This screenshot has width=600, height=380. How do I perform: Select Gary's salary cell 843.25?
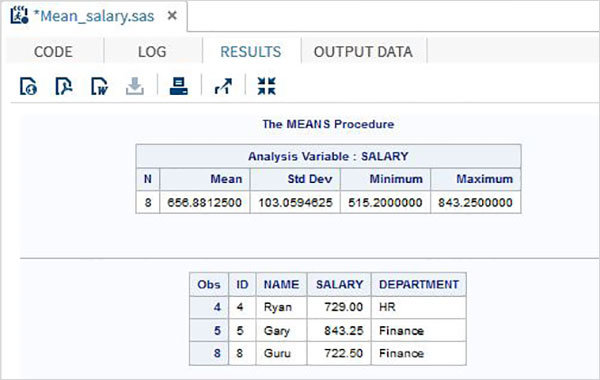(339, 330)
